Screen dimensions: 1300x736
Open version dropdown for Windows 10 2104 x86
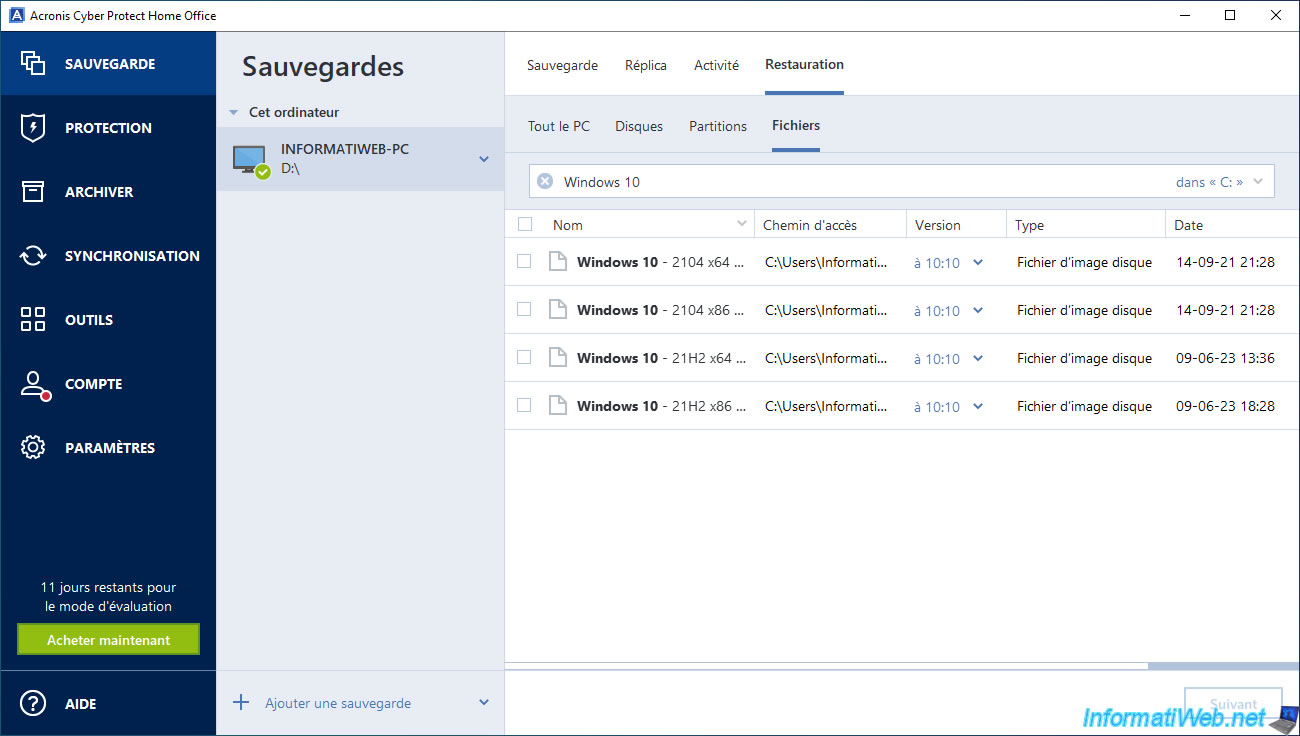pos(978,311)
